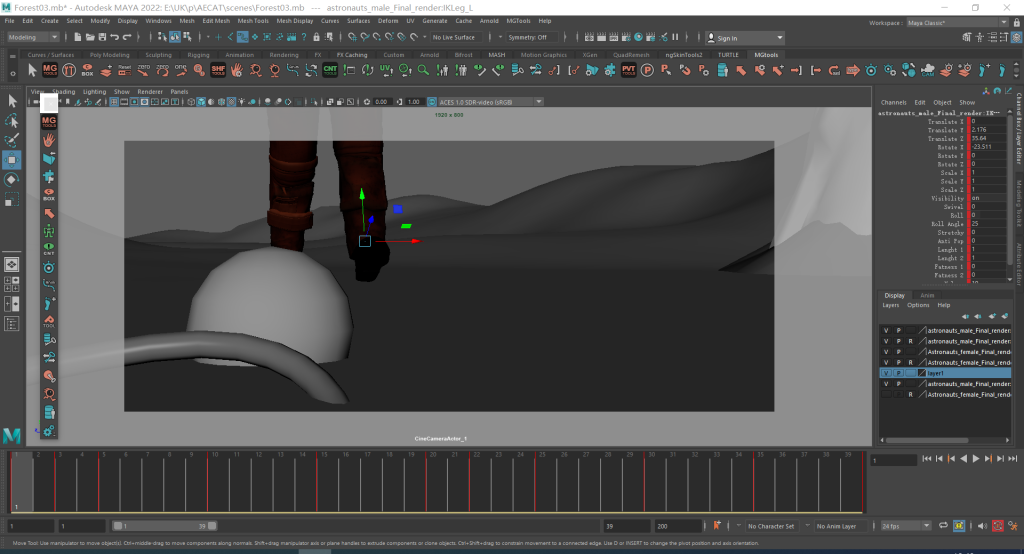The height and width of the screenshot is (554, 1024).
Task: Click the set key icon in the range bar
Action: pos(717,525)
